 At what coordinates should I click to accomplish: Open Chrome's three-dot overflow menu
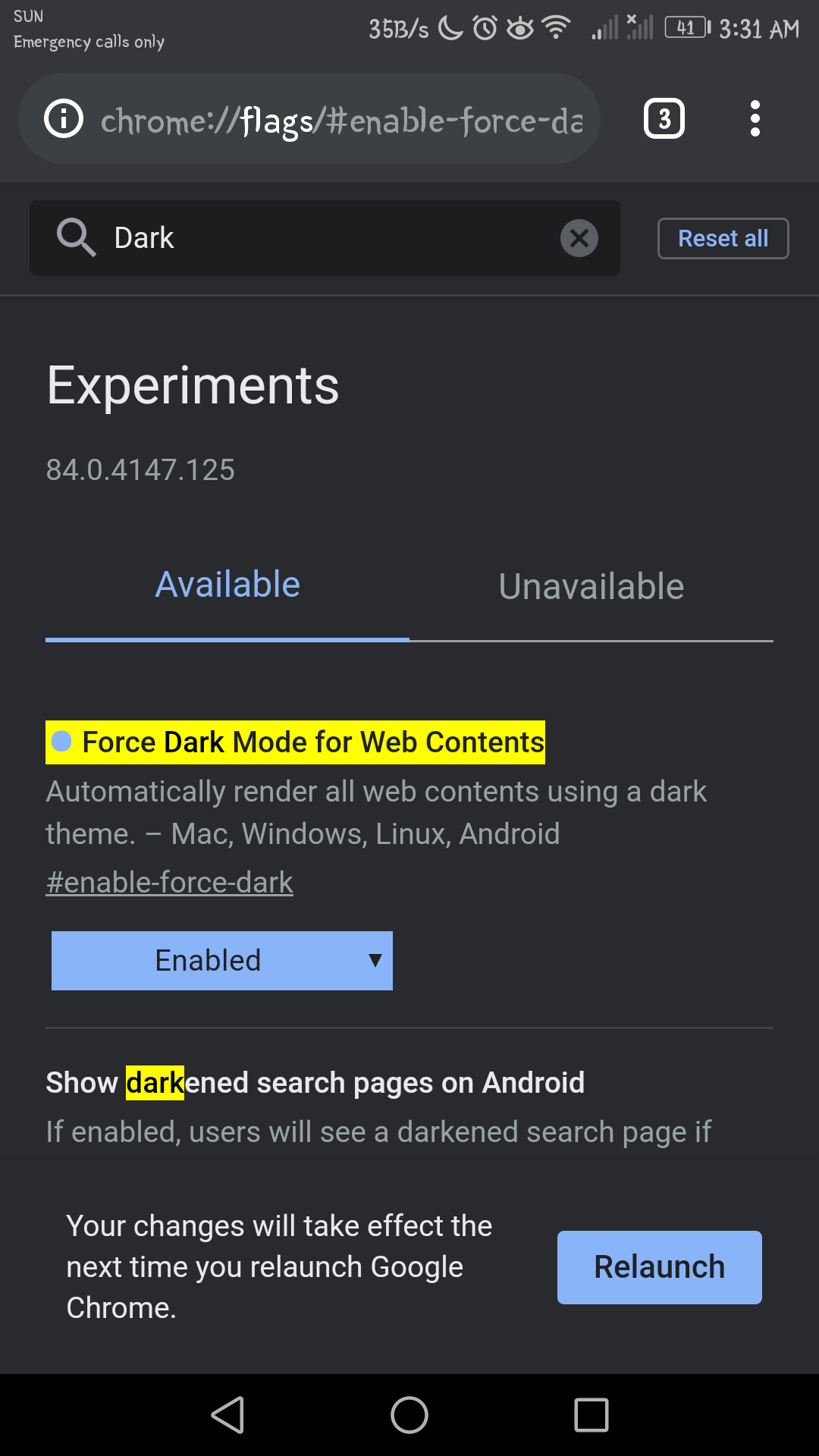(x=755, y=118)
